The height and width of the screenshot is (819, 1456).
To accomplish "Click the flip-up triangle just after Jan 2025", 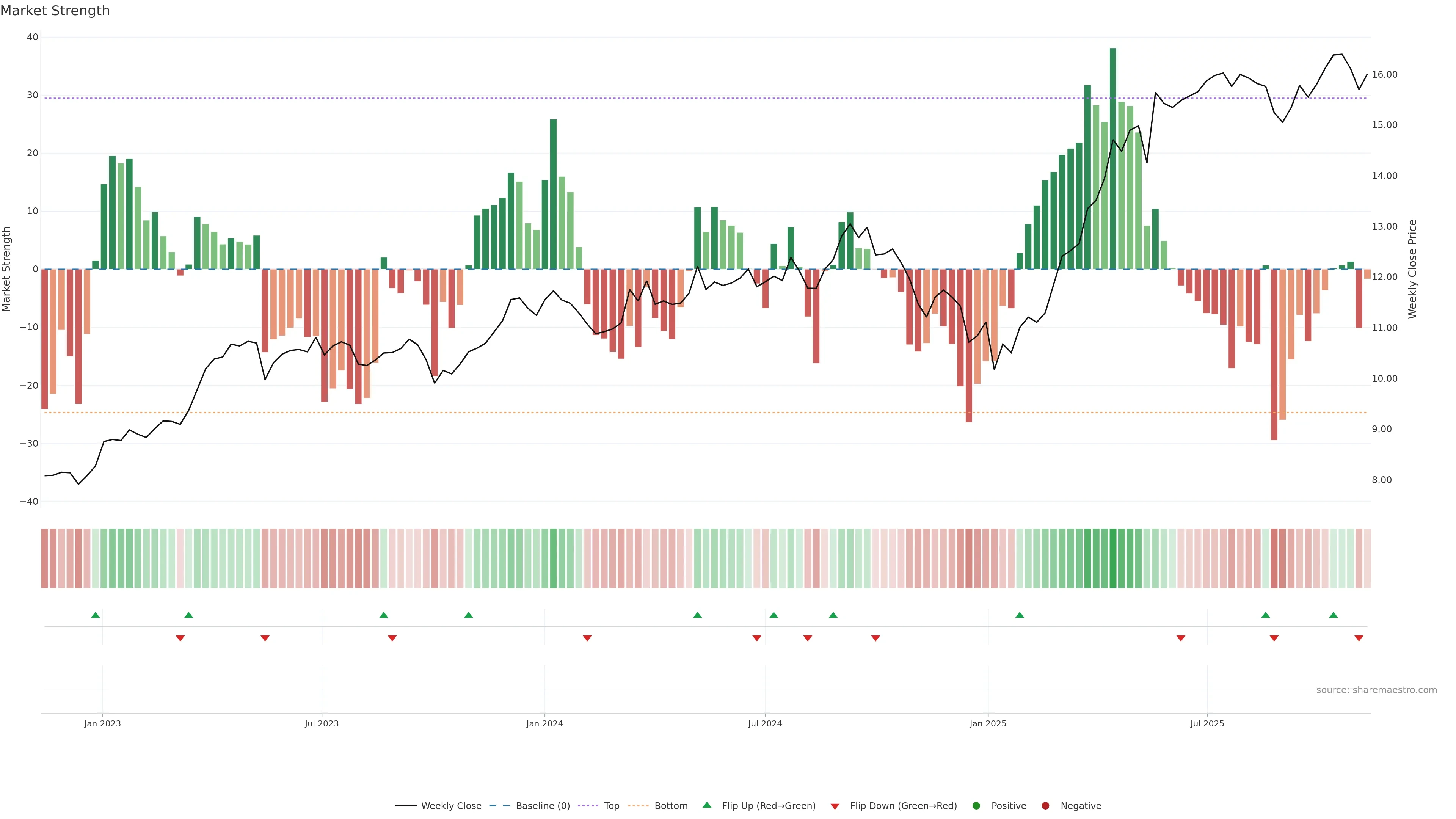I will [1020, 615].
